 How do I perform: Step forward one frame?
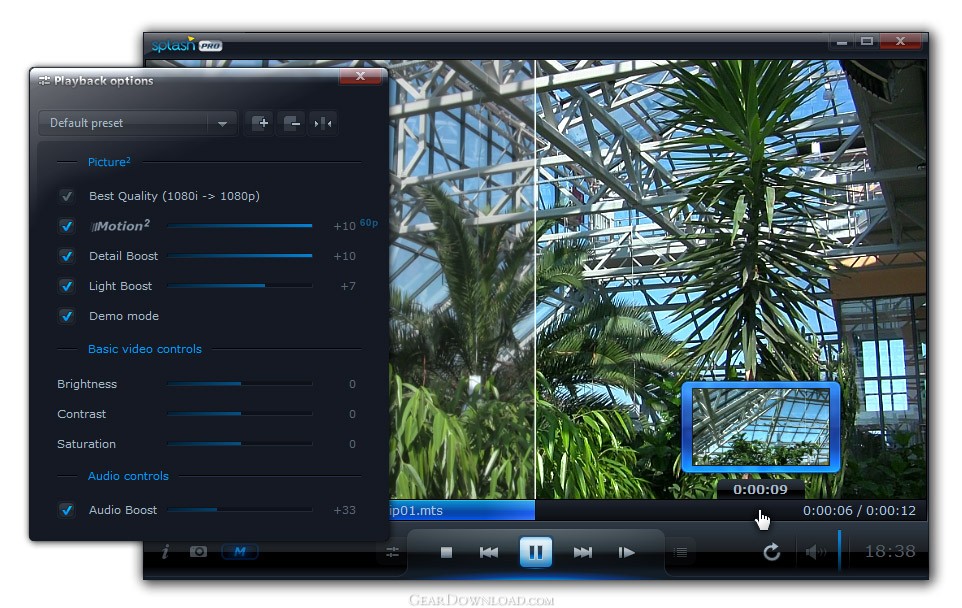pos(626,553)
